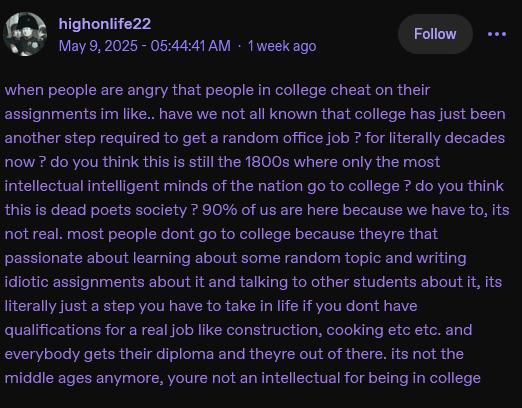522x408 pixels.
Task: Click 'passionate about learning' in the post body
Action: coord(97,258)
